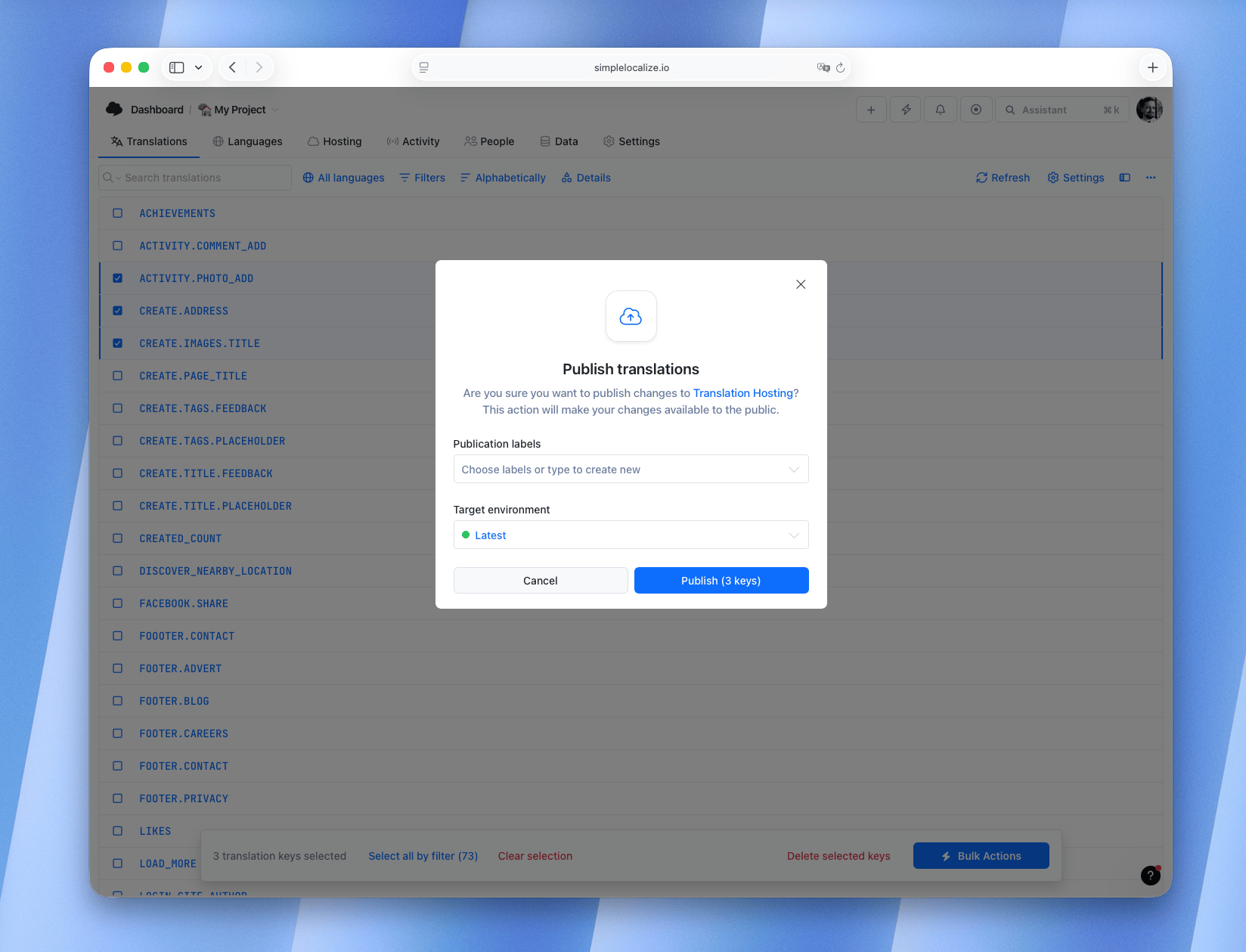The width and height of the screenshot is (1246, 952).
Task: Click the lightning quick actions icon
Action: click(905, 109)
